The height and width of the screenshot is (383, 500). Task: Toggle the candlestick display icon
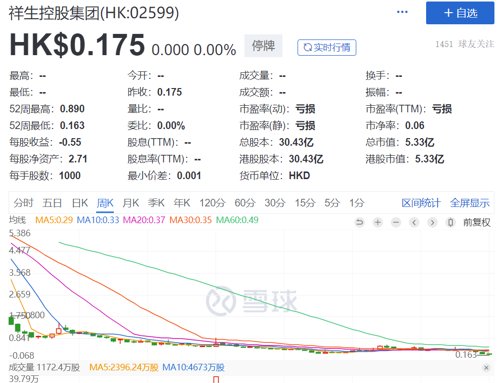450,222
